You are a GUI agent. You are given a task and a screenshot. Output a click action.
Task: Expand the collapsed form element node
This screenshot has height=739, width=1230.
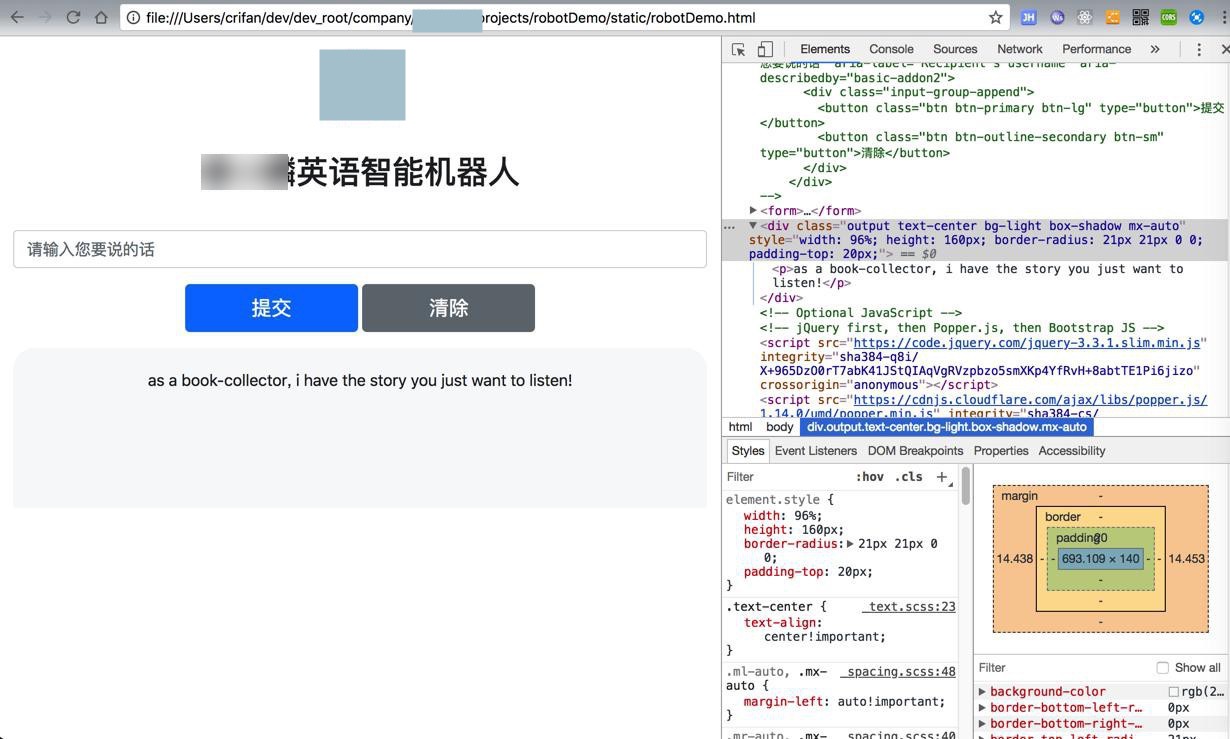point(753,210)
